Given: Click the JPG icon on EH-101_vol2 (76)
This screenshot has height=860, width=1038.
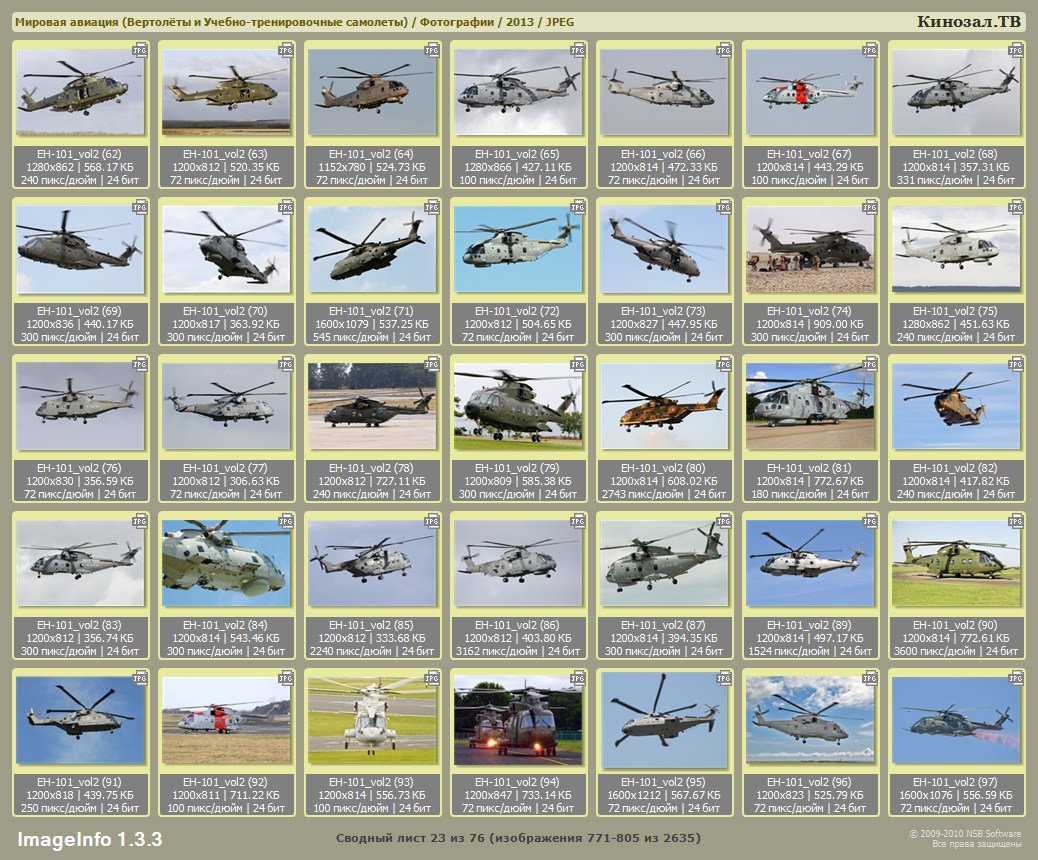Looking at the screenshot, I should click(x=140, y=364).
